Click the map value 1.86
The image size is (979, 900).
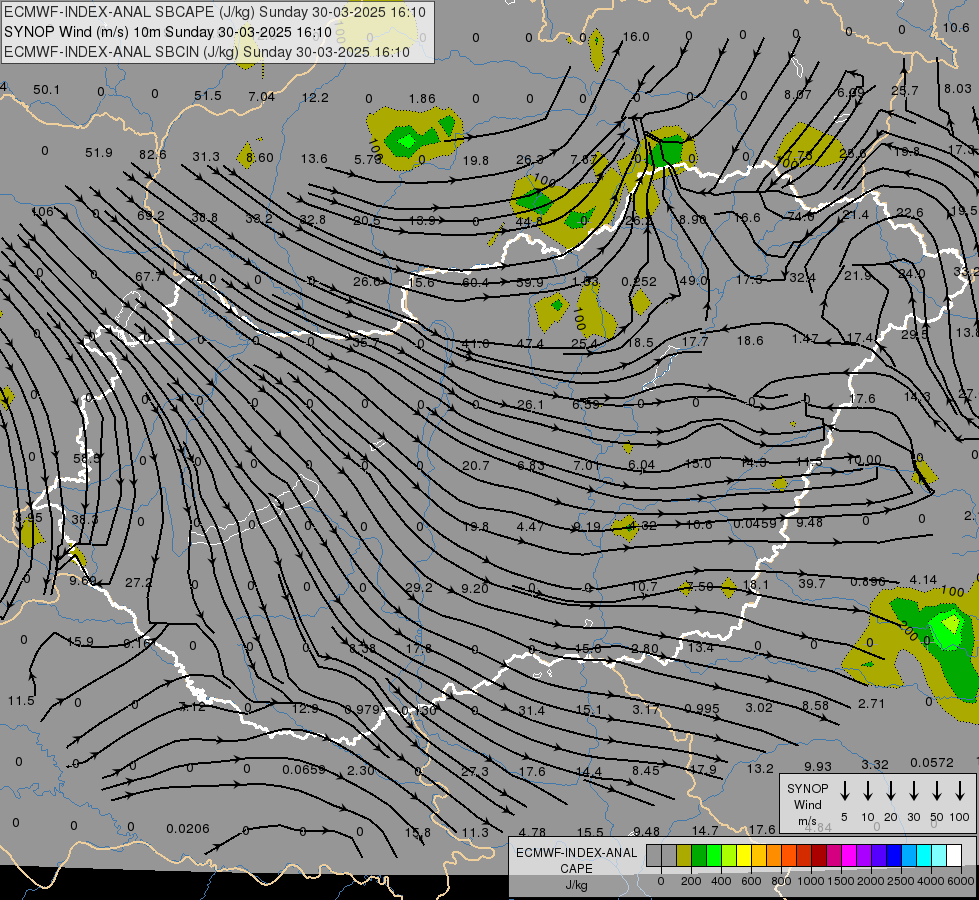422,98
